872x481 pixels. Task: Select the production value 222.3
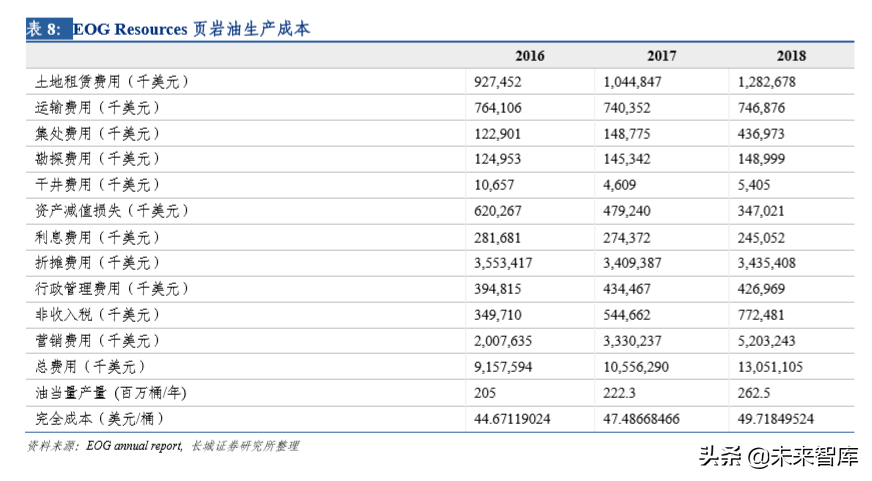619,393
